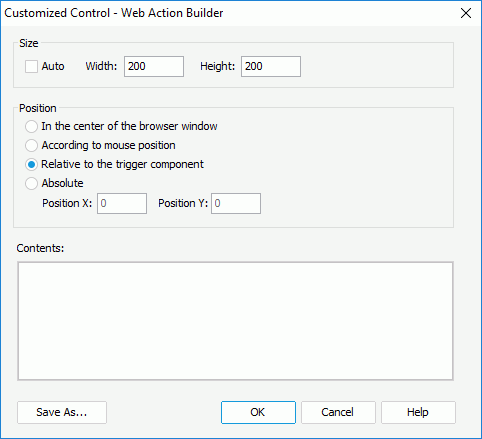
Task: Click the Position Y field
Action: (x=236, y=203)
